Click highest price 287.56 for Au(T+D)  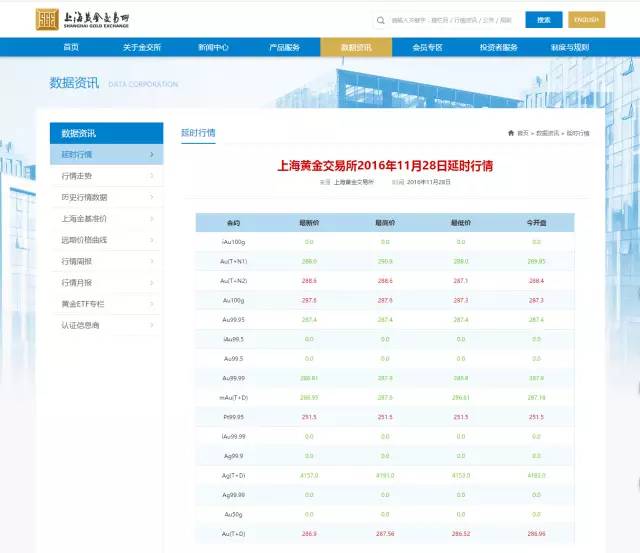tap(385, 534)
